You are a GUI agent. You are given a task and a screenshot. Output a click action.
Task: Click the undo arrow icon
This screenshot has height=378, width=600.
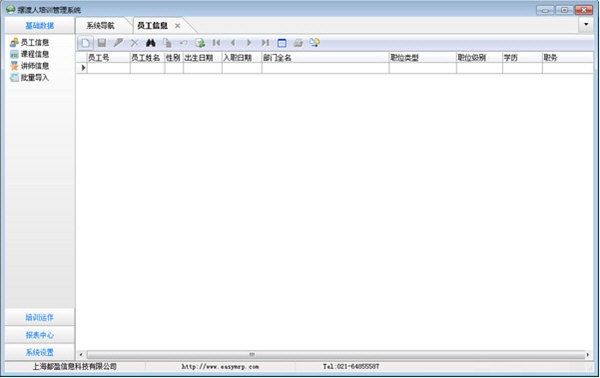(184, 43)
